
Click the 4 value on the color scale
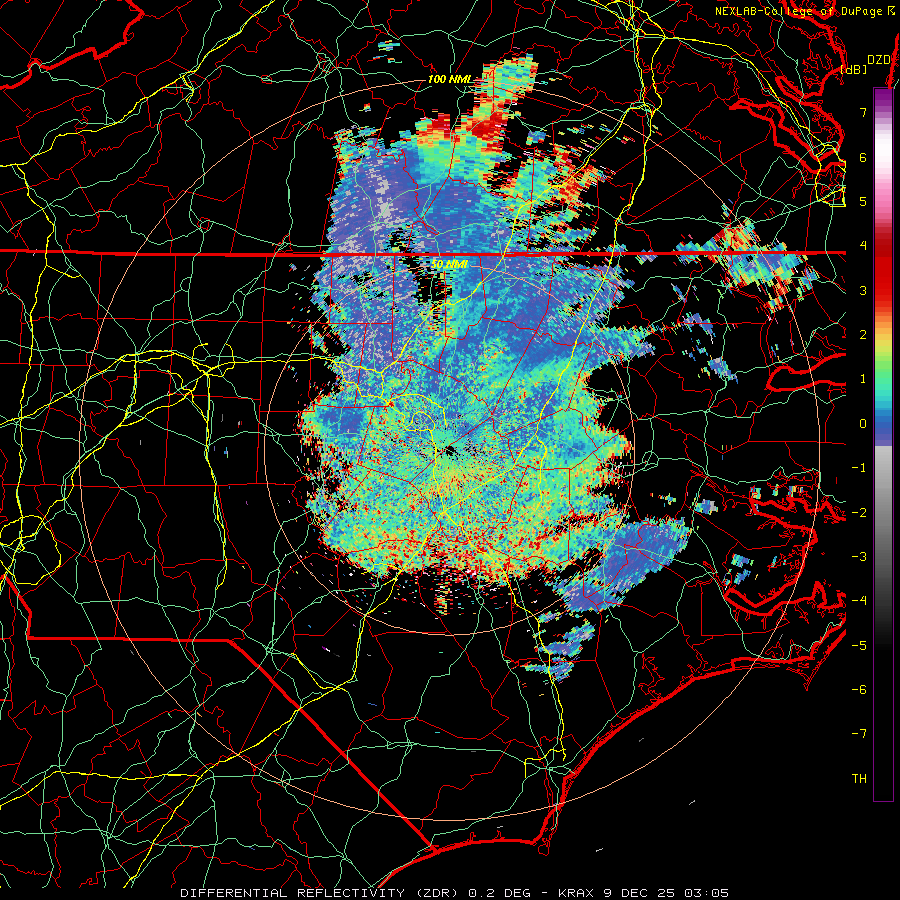863,246
